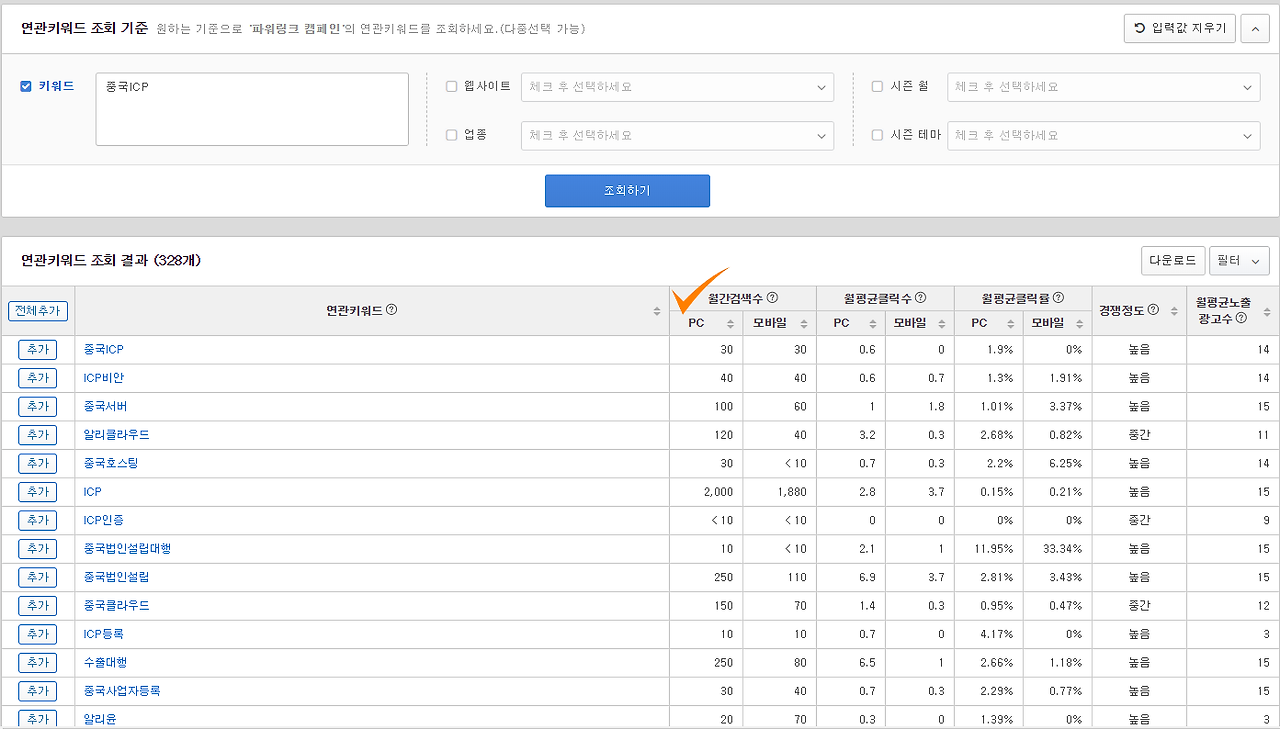Add the 수출대행 keyword row
Screen dimensions: 1280x729
tap(37, 662)
